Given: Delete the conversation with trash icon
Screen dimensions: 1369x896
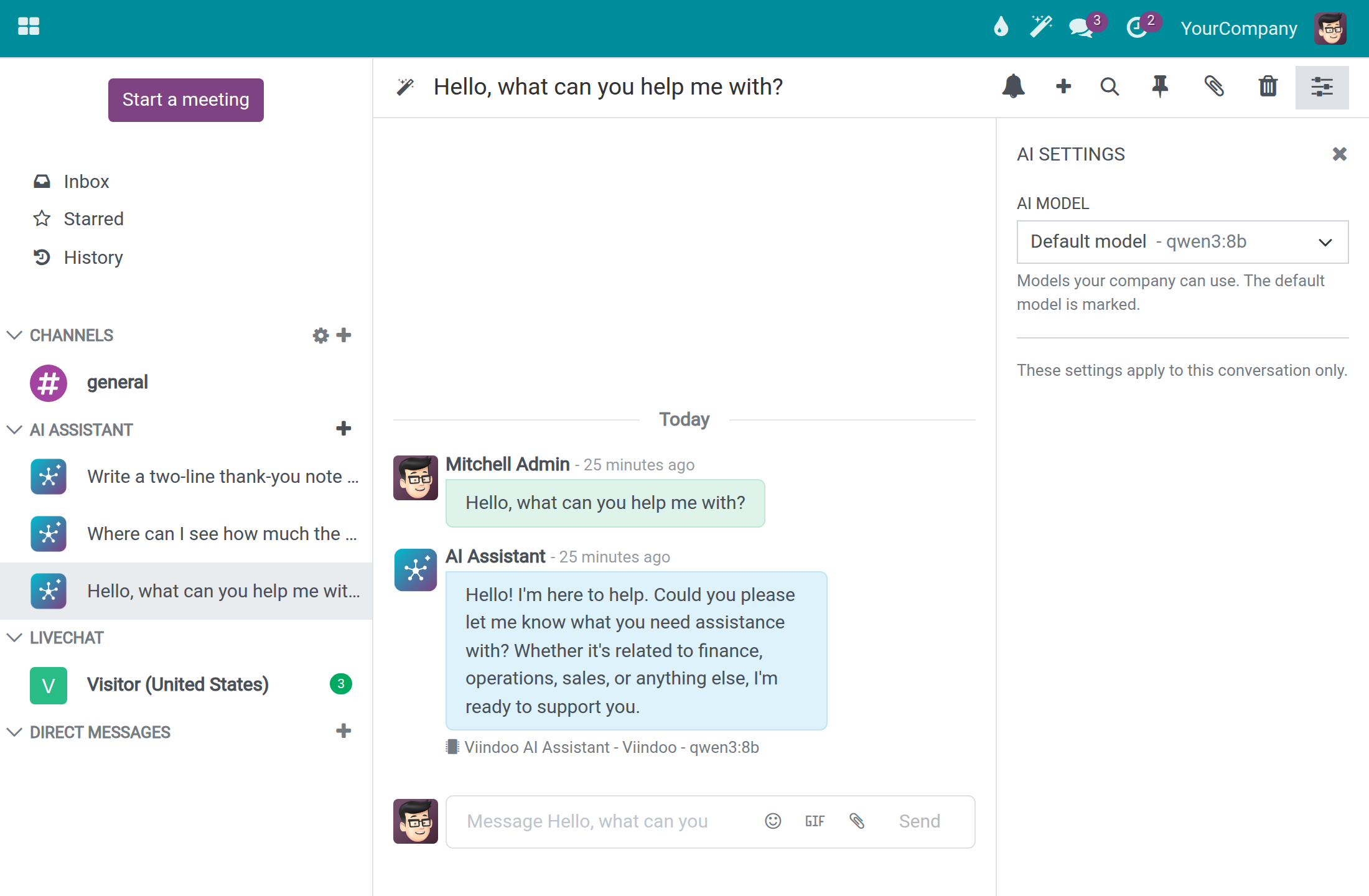Looking at the screenshot, I should (x=1268, y=86).
